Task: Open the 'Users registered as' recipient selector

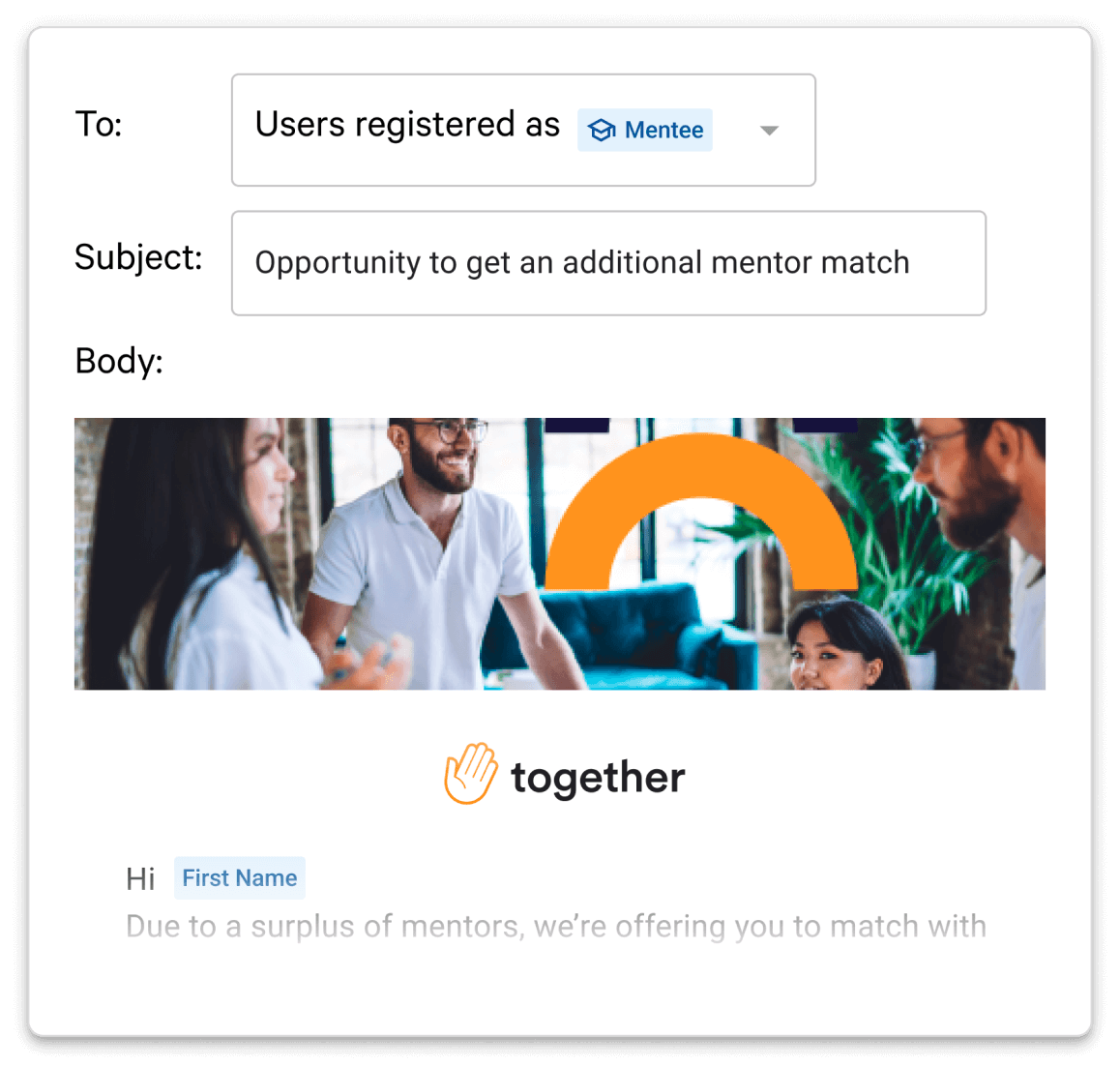Action: 523,130
